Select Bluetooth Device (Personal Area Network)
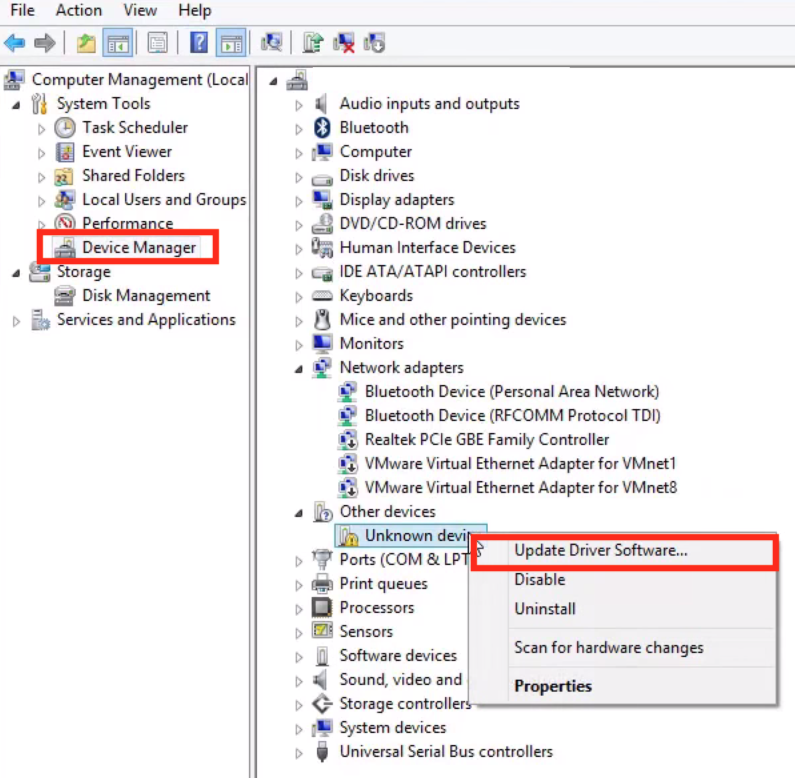 (512, 392)
